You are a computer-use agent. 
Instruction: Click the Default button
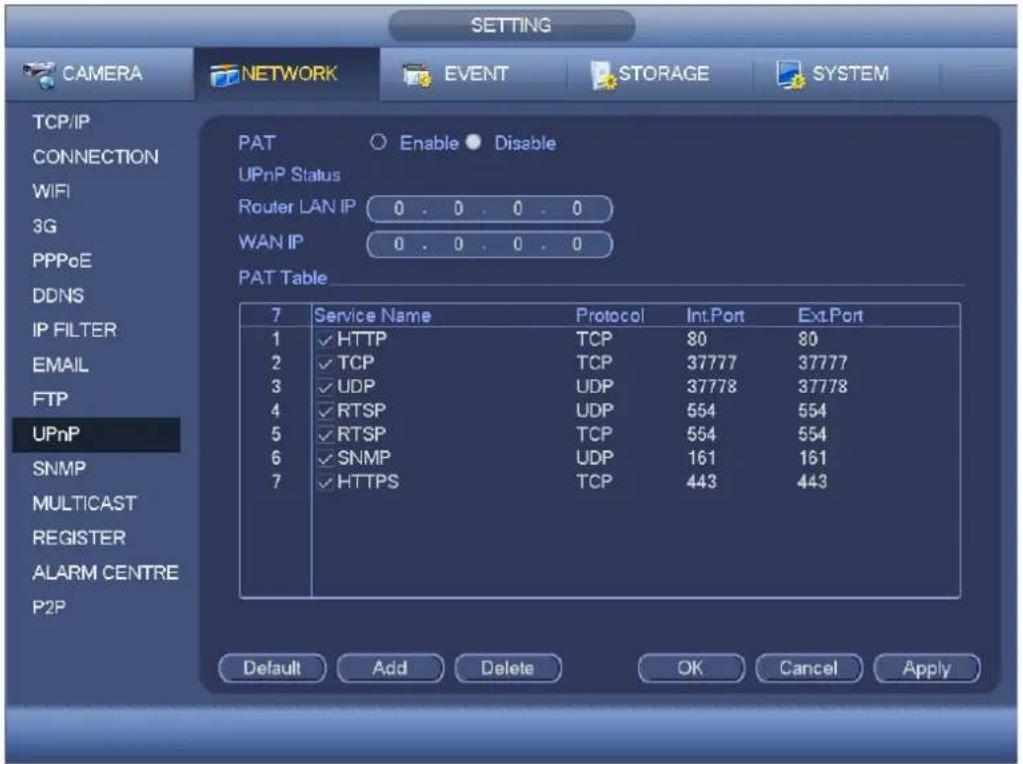[x=272, y=668]
